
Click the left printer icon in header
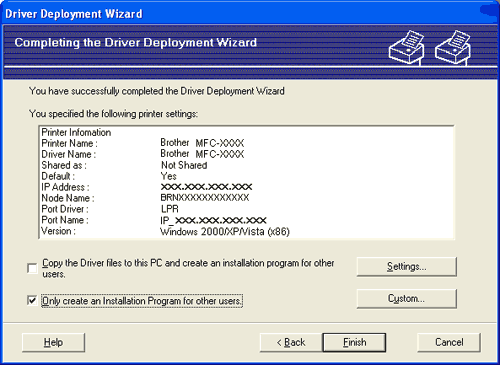coord(407,47)
